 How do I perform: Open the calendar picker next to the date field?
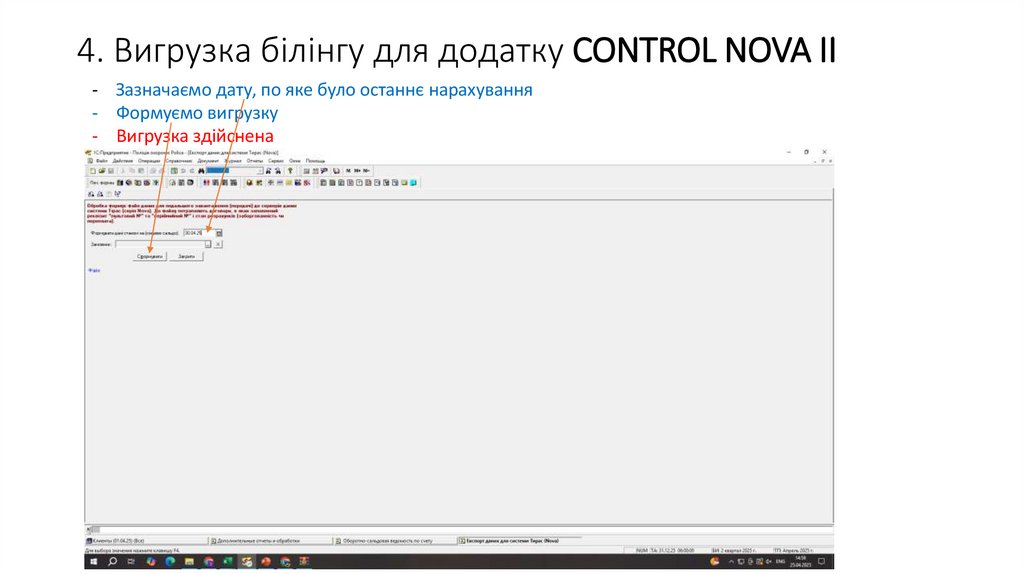click(219, 232)
